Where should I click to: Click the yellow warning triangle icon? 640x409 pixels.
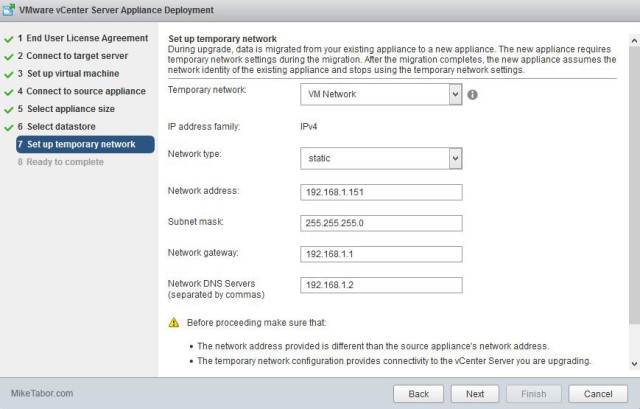click(x=174, y=322)
